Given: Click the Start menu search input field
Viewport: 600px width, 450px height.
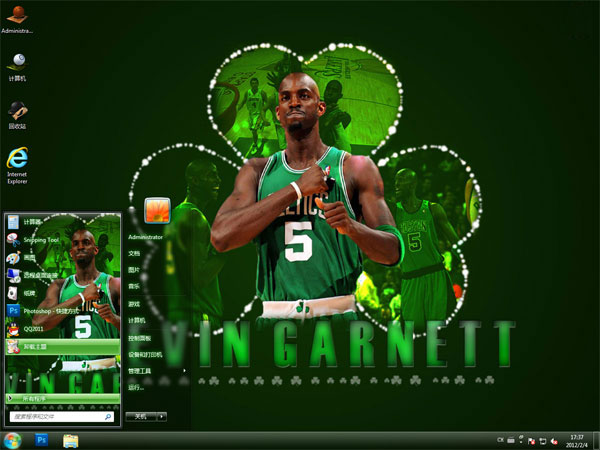Looking at the screenshot, I should [x=62, y=417].
